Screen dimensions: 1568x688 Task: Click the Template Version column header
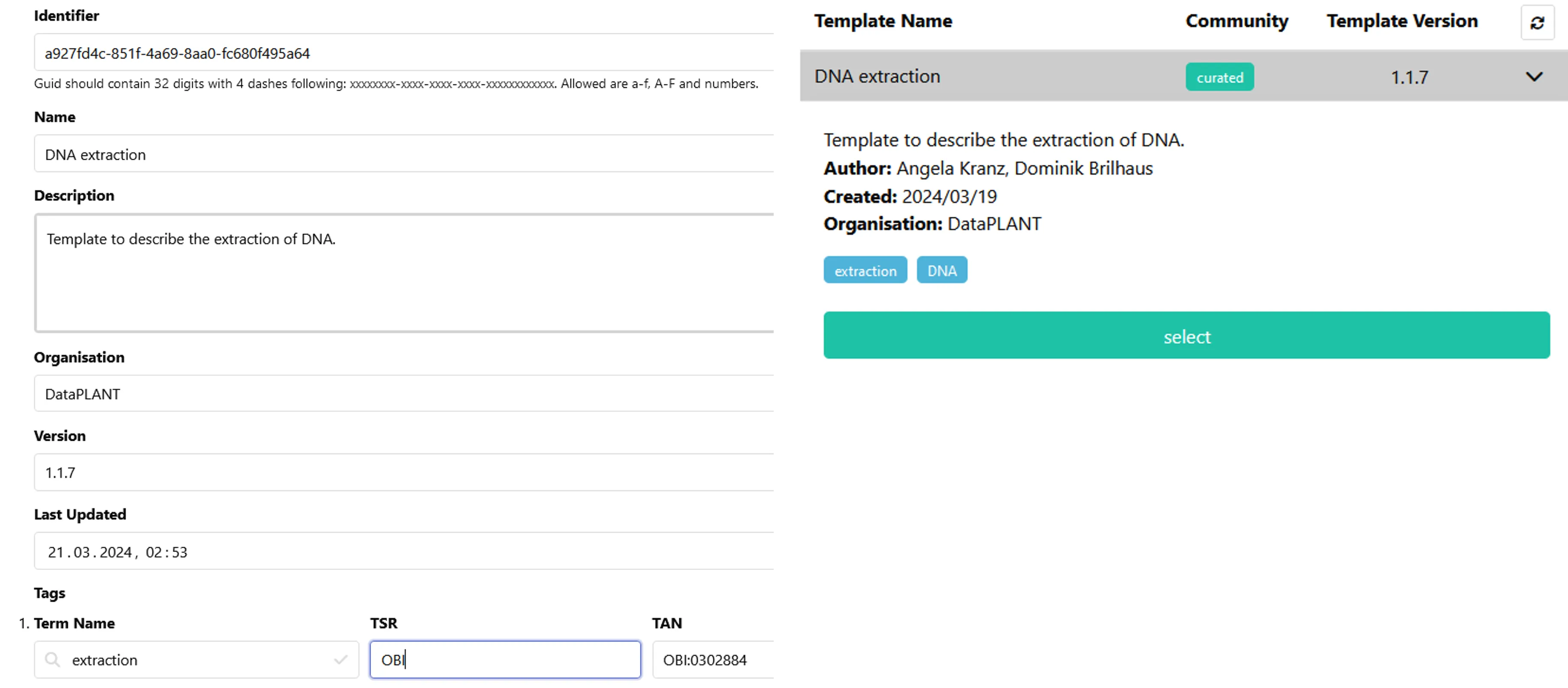(1402, 21)
